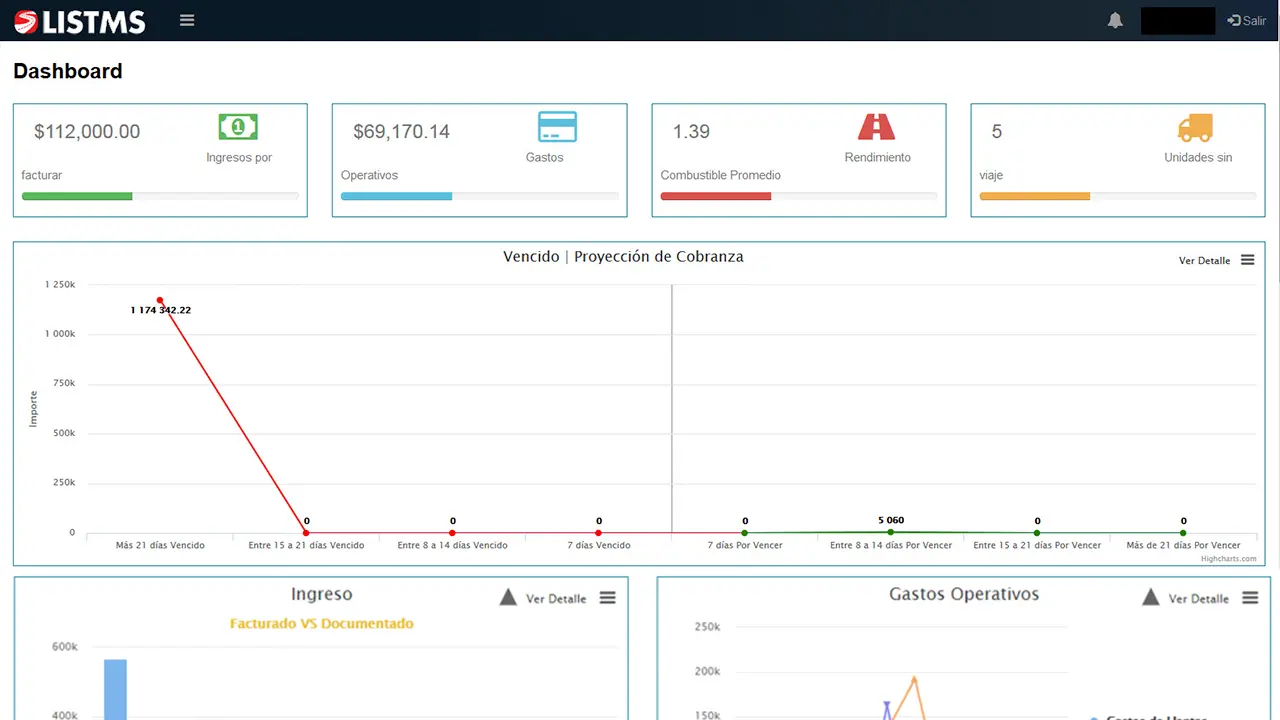1280x720 pixels.
Task: Click the blue credit card icon
Action: (557, 127)
